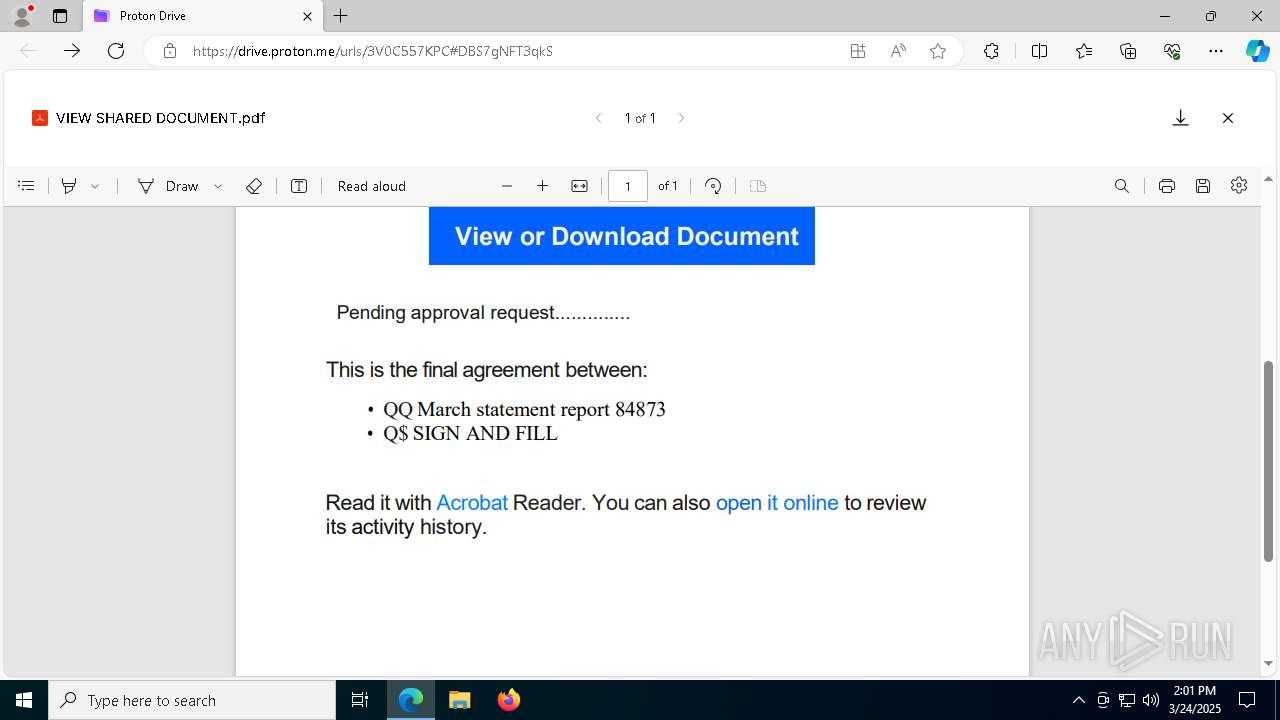This screenshot has width=1280, height=720.
Task: Save the PDF document
Action: click(x=1203, y=186)
